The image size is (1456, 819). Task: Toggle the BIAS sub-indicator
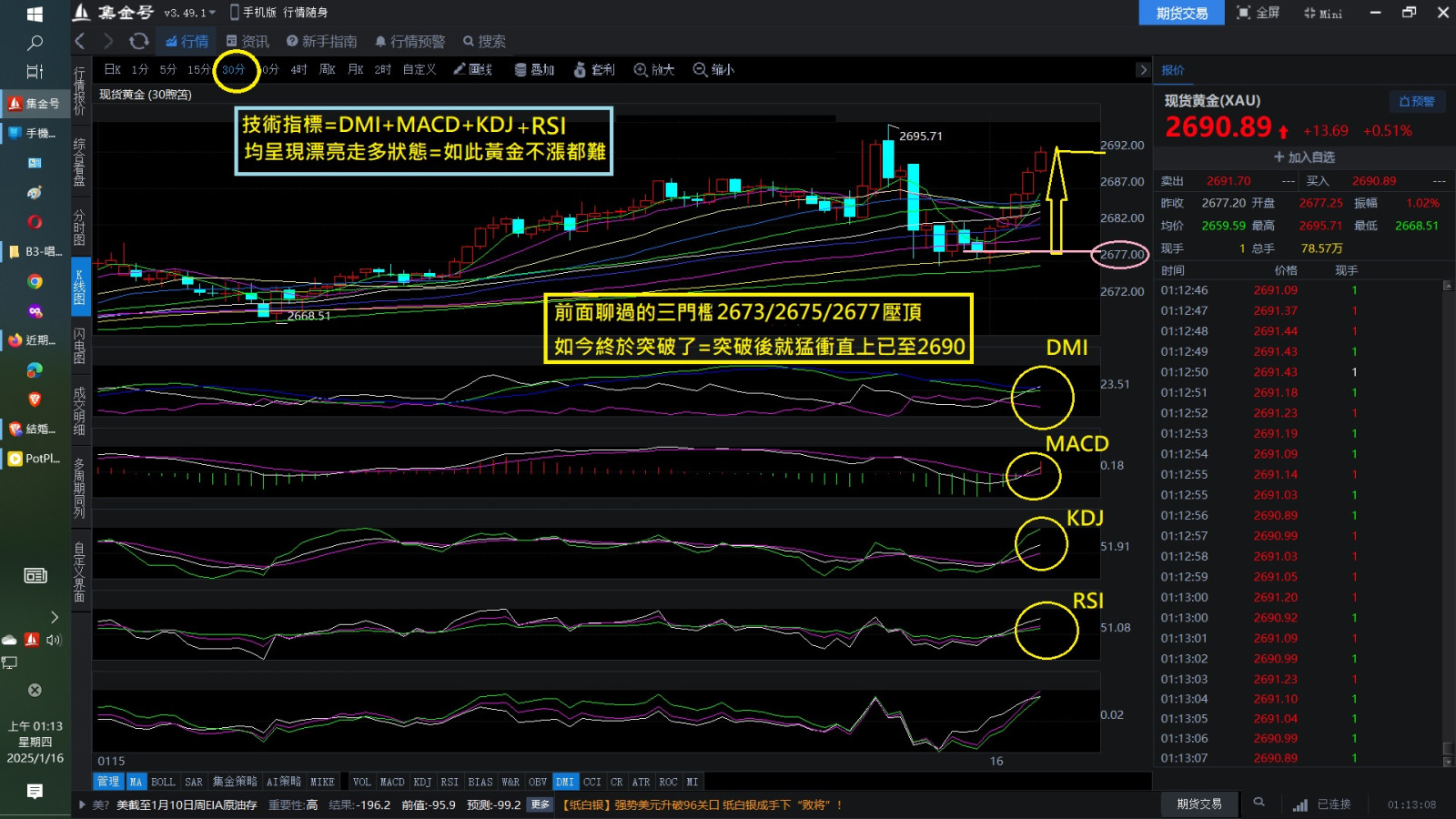[x=480, y=782]
